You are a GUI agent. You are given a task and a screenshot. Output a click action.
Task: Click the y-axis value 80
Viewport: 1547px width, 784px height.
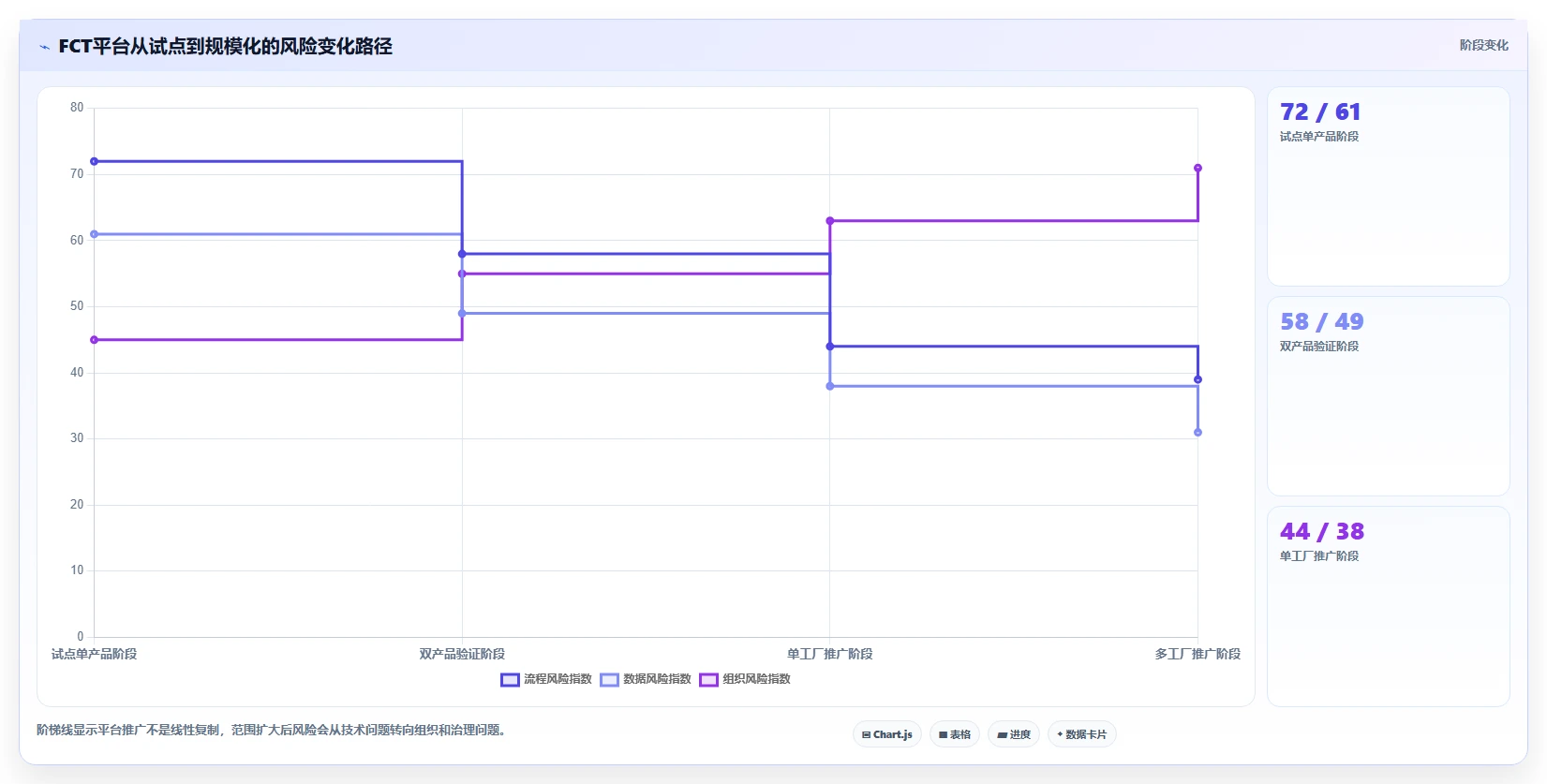[x=77, y=108]
